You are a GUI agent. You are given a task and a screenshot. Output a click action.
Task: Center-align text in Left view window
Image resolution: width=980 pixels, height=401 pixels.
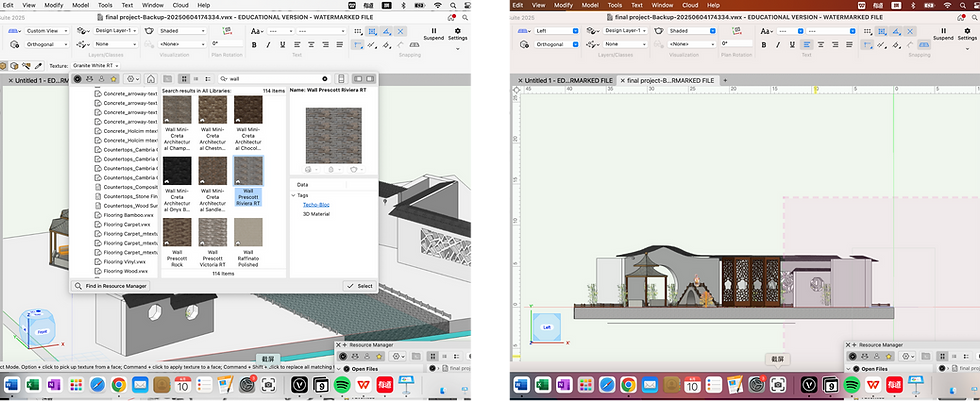(x=821, y=44)
